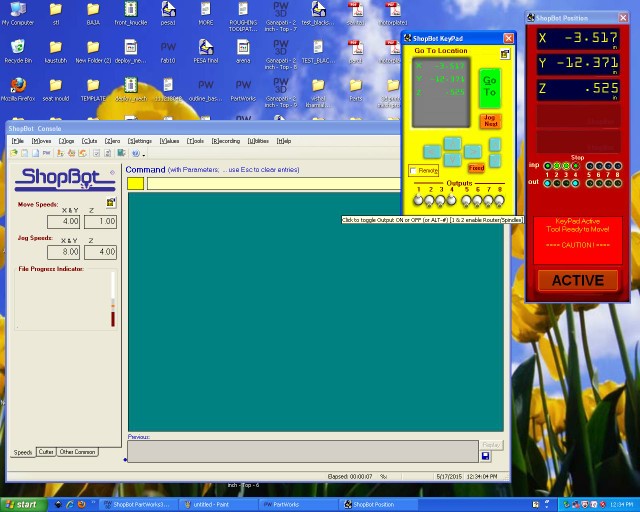This screenshot has width=640, height=512.
Task: Click the open file icon in ShopBot toolbar
Action: 14,153
